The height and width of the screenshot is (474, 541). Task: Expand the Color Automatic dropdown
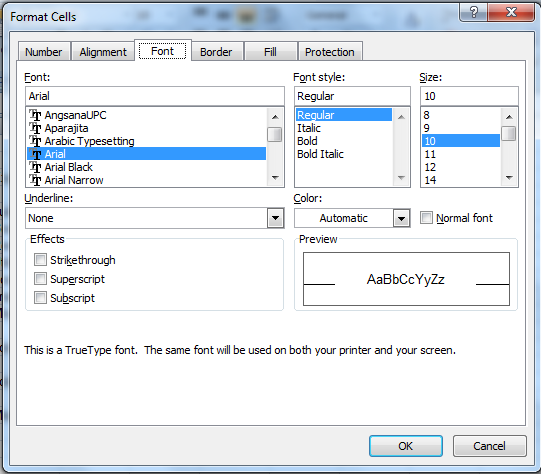pos(401,218)
